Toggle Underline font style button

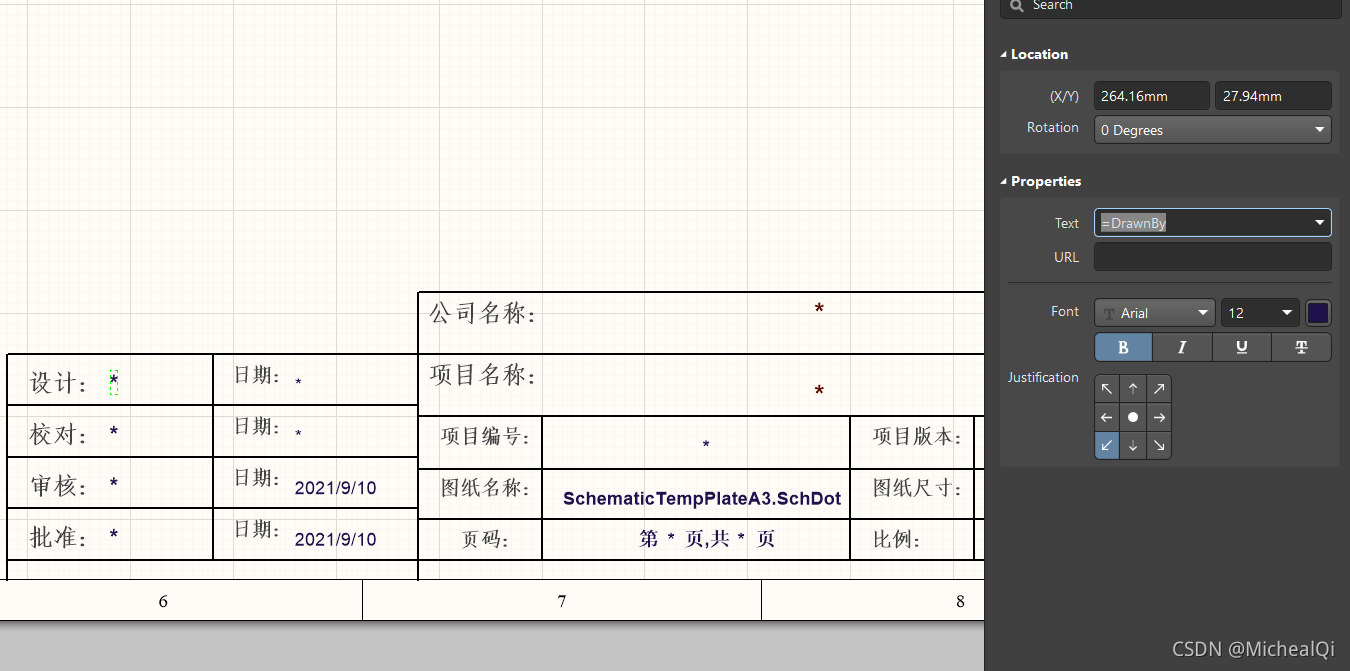pos(1241,347)
